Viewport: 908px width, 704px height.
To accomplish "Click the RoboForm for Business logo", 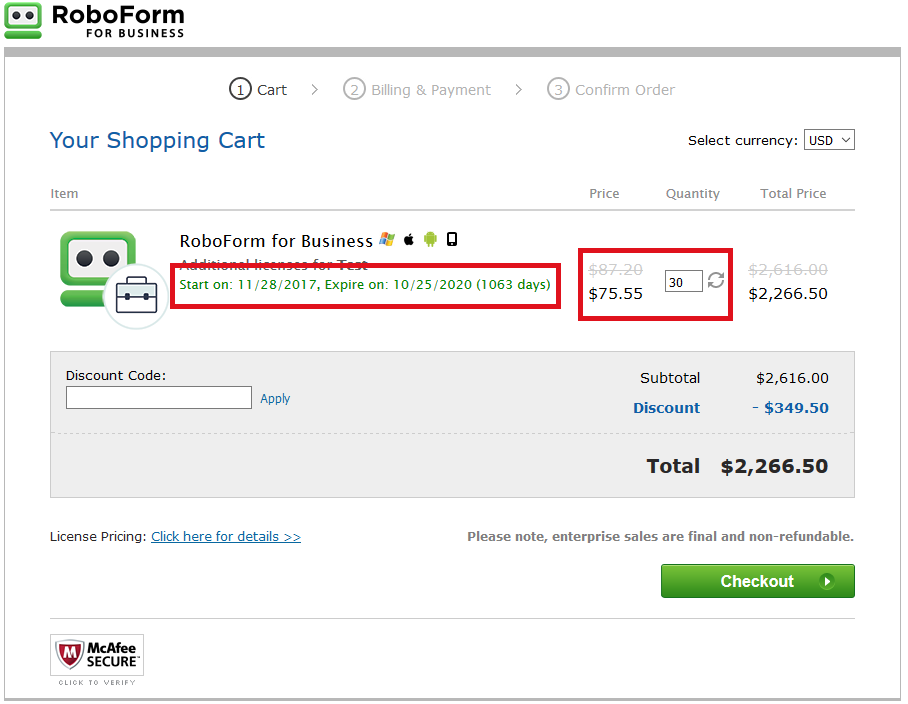I will 94,21.
